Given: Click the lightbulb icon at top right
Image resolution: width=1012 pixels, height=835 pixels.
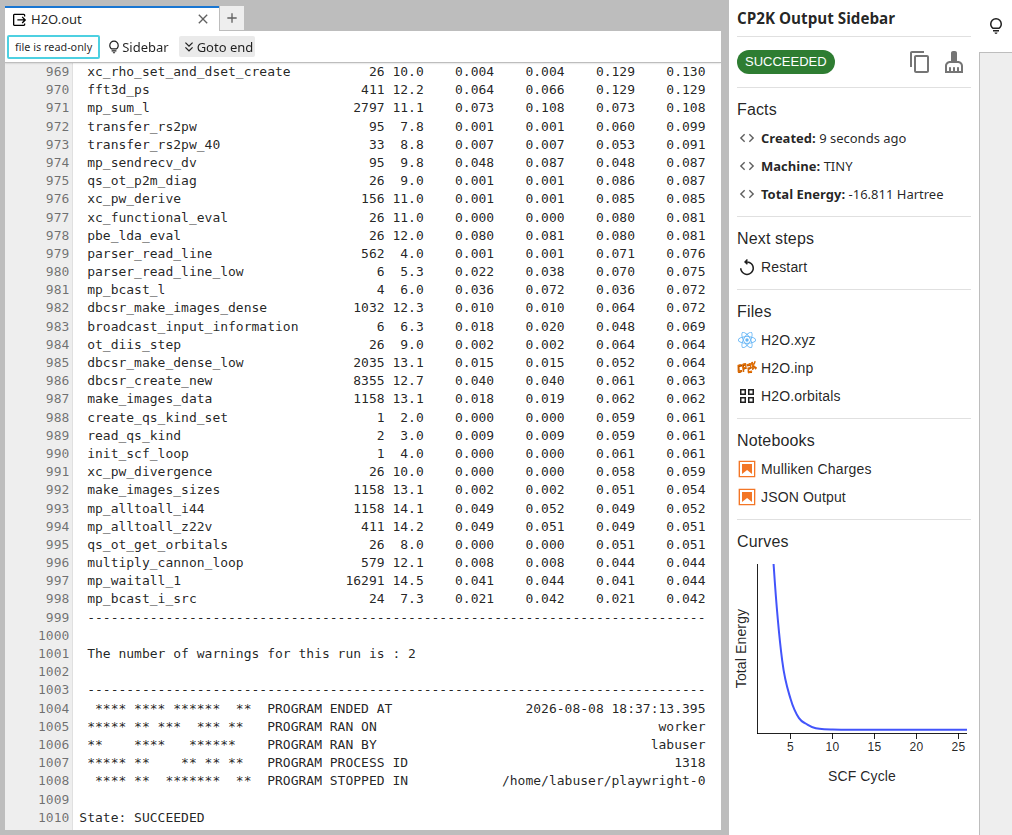Looking at the screenshot, I should coord(996,26).
